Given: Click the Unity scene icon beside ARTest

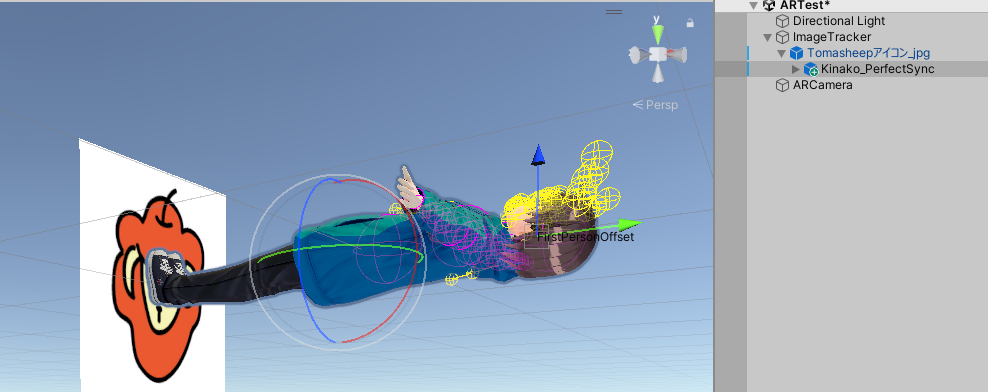Looking at the screenshot, I should [x=768, y=6].
